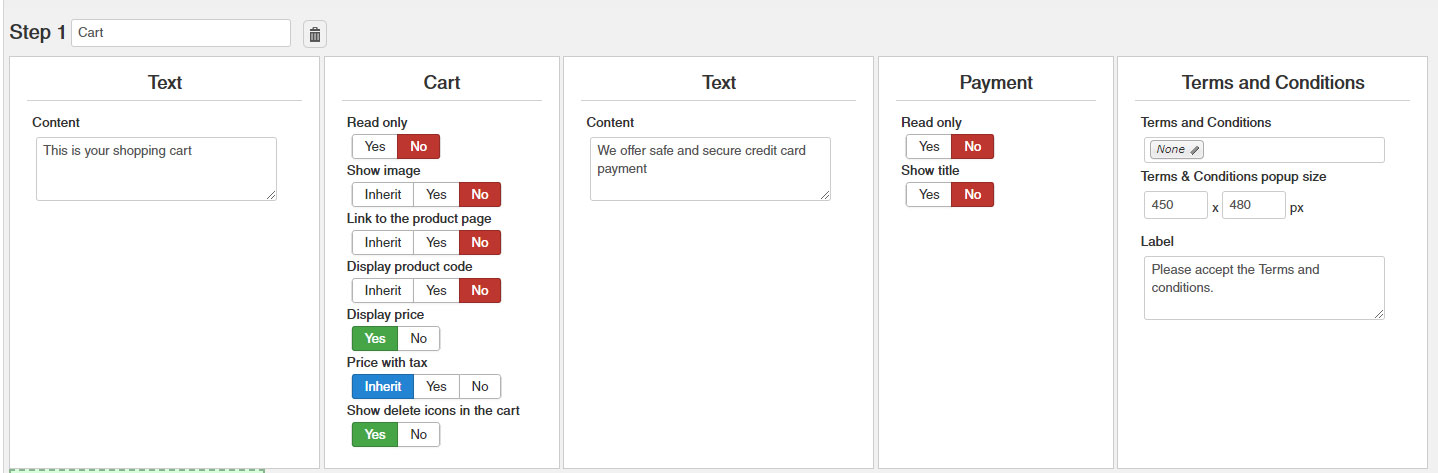Click the shopping cart text content box

point(156,169)
